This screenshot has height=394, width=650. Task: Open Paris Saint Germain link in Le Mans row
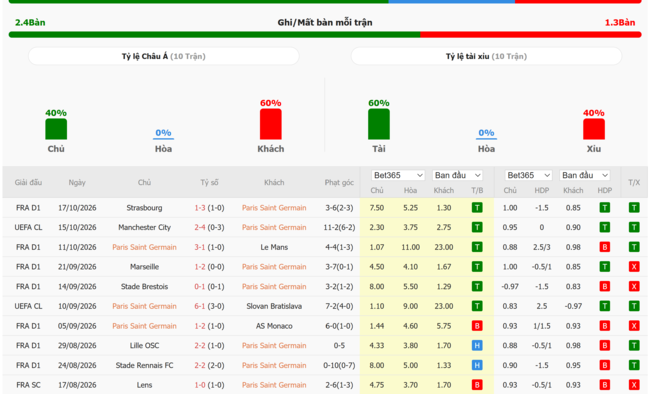click(144, 247)
